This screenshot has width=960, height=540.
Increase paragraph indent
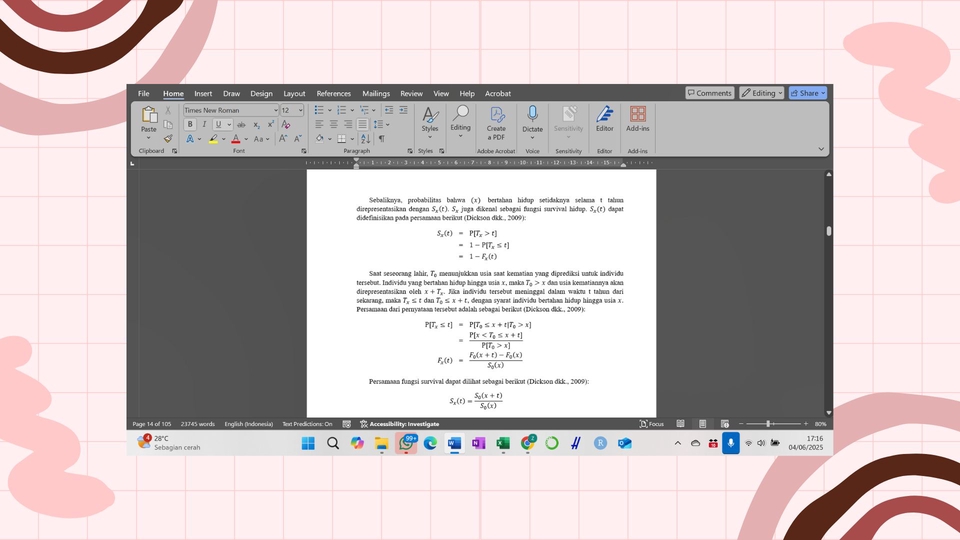[403, 110]
